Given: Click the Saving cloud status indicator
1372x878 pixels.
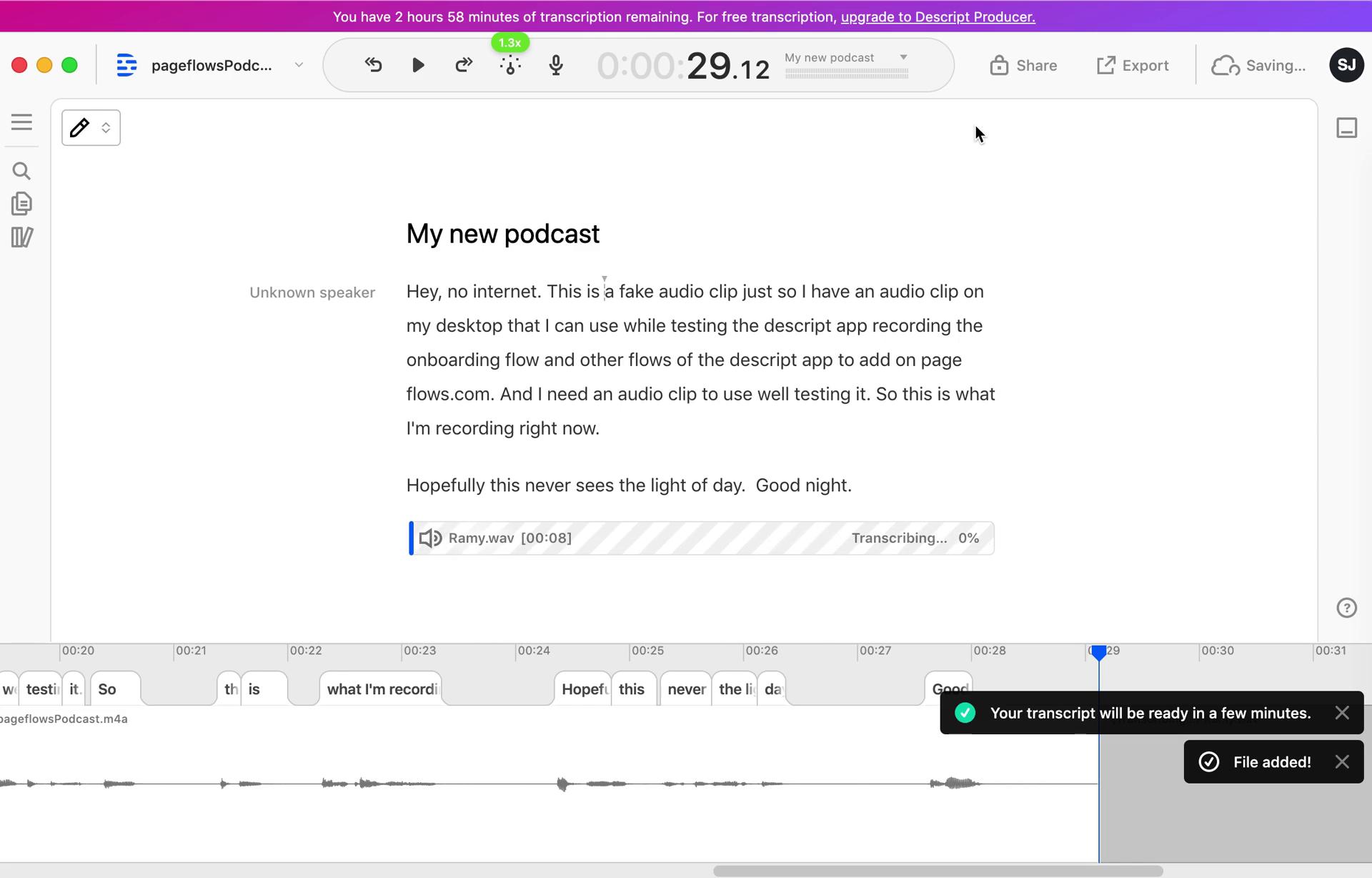Looking at the screenshot, I should 1258,66.
